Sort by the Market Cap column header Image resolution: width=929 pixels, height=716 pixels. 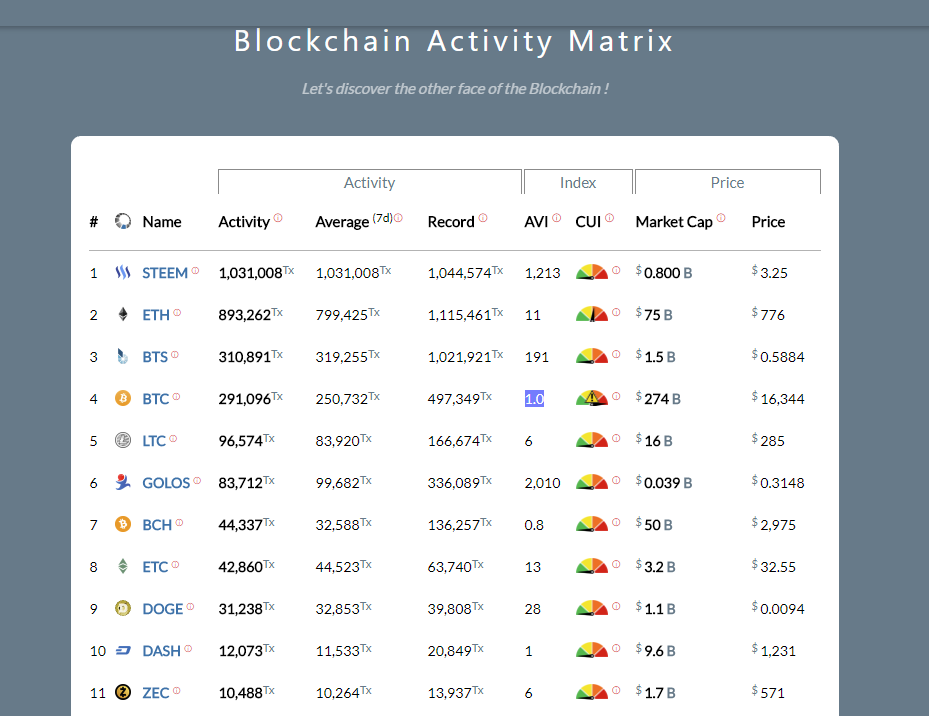tap(674, 222)
